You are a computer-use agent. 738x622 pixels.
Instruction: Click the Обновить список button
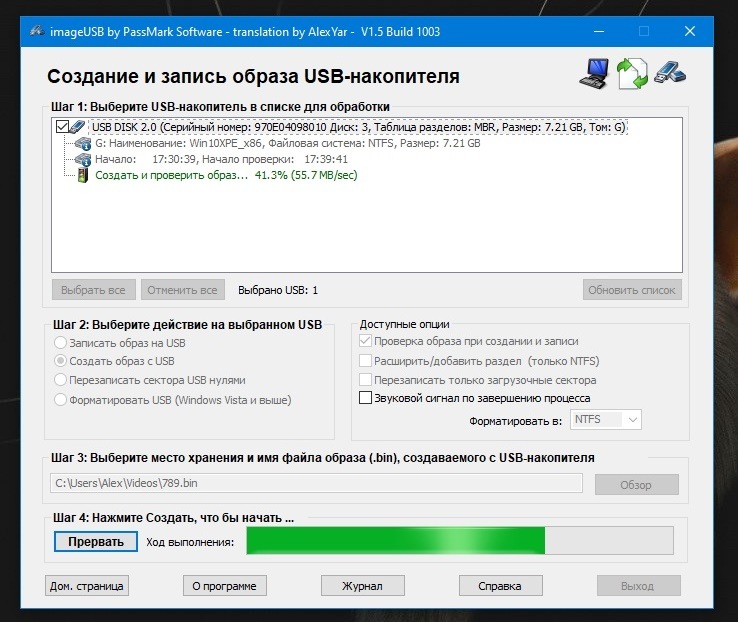pyautogui.click(x=632, y=290)
